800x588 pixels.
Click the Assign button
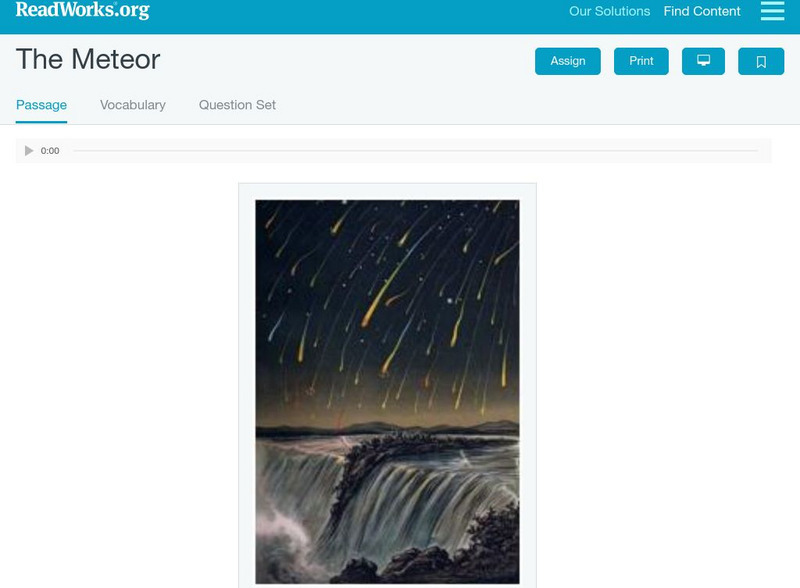(x=567, y=61)
